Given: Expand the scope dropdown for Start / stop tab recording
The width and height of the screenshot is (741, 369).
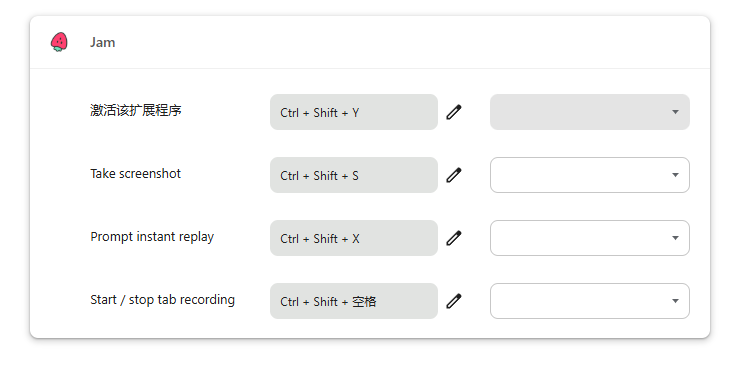Looking at the screenshot, I should (x=590, y=301).
